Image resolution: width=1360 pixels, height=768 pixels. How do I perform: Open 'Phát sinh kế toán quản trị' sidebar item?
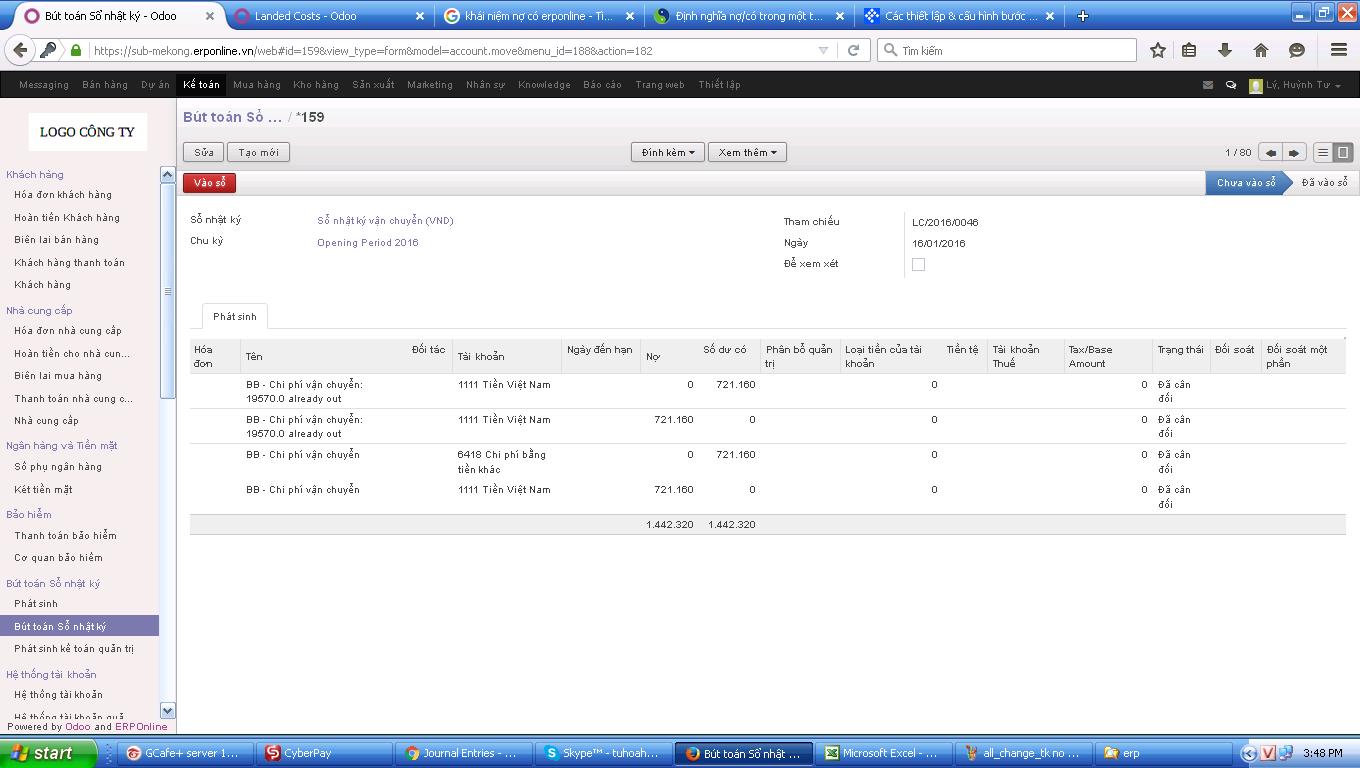coord(74,649)
